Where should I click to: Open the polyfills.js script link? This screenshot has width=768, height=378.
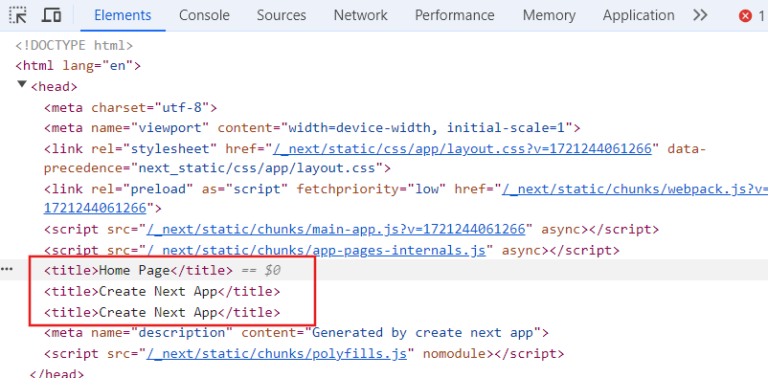pyautogui.click(x=276, y=354)
